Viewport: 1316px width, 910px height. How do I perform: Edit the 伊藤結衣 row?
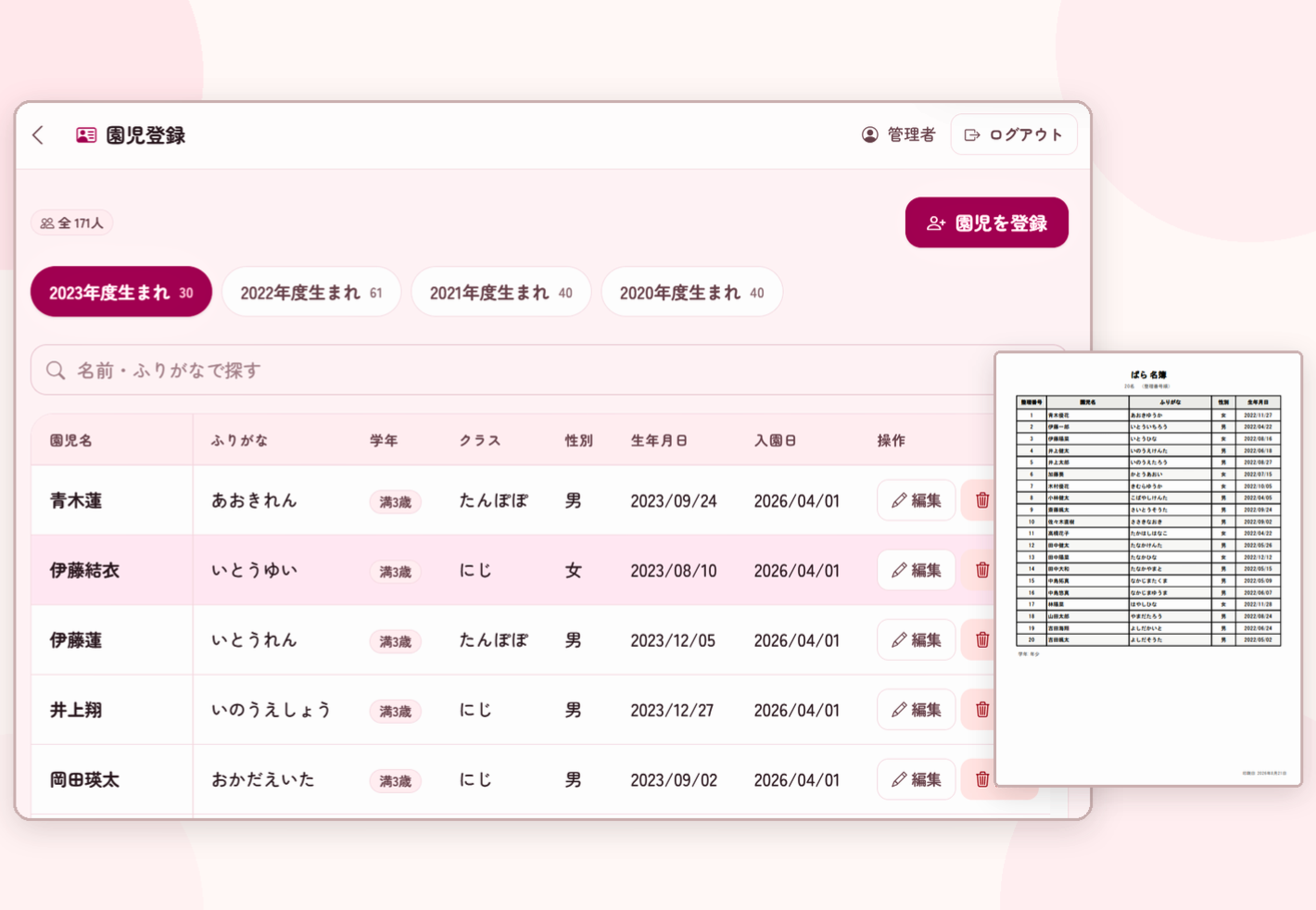tap(917, 570)
